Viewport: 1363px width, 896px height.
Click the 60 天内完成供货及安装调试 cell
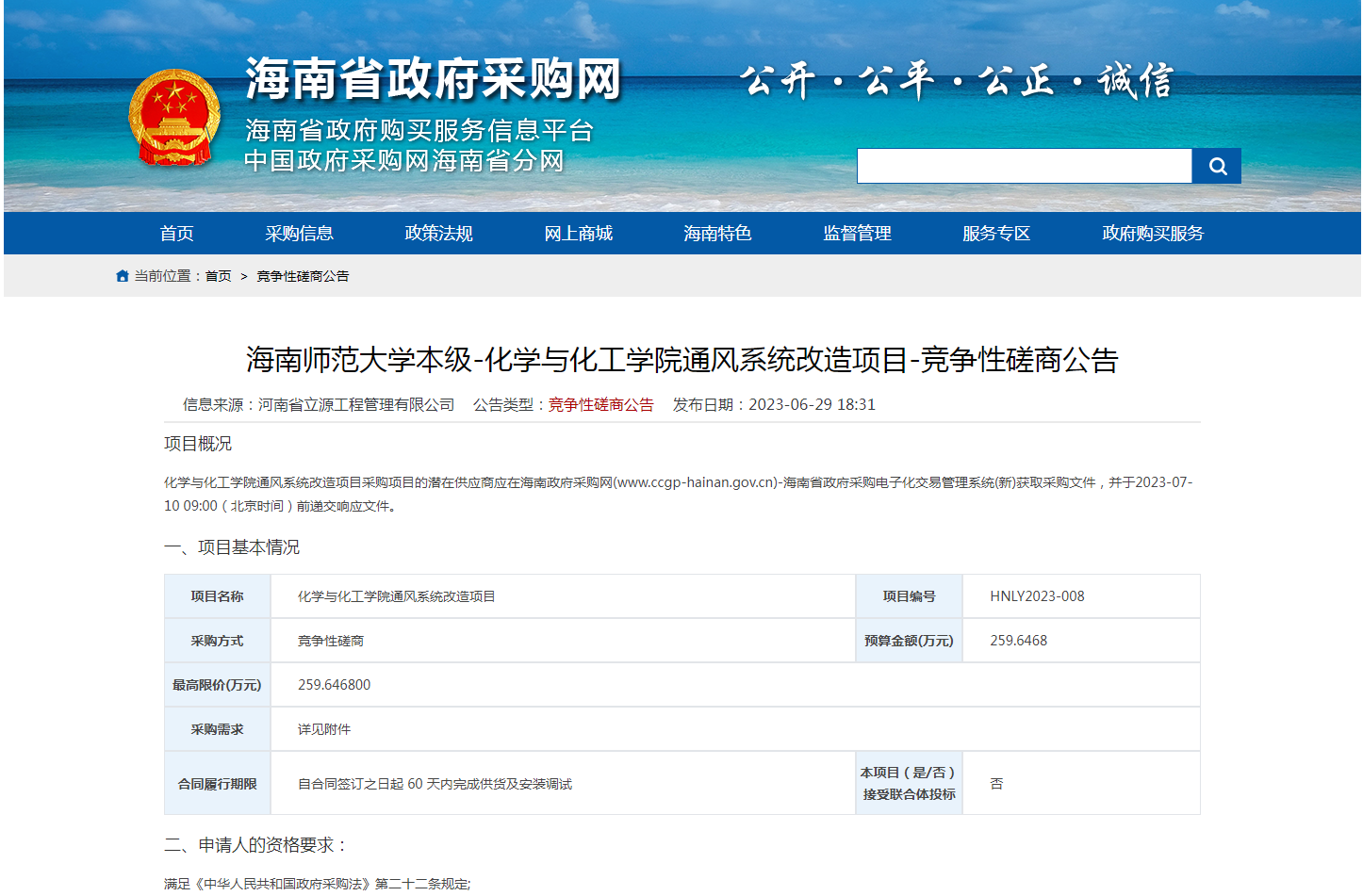click(x=563, y=784)
